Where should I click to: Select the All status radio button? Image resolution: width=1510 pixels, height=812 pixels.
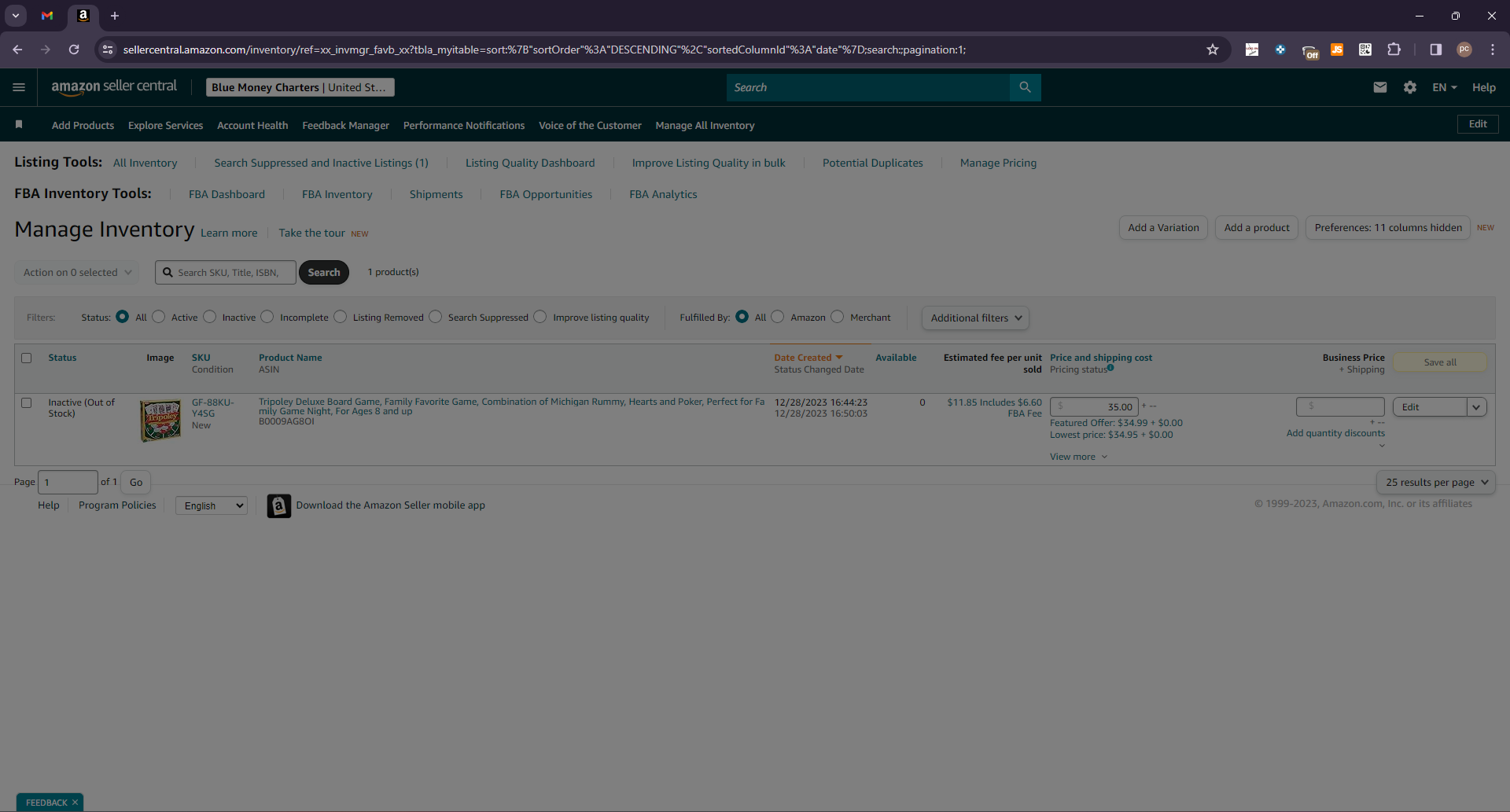coord(123,317)
